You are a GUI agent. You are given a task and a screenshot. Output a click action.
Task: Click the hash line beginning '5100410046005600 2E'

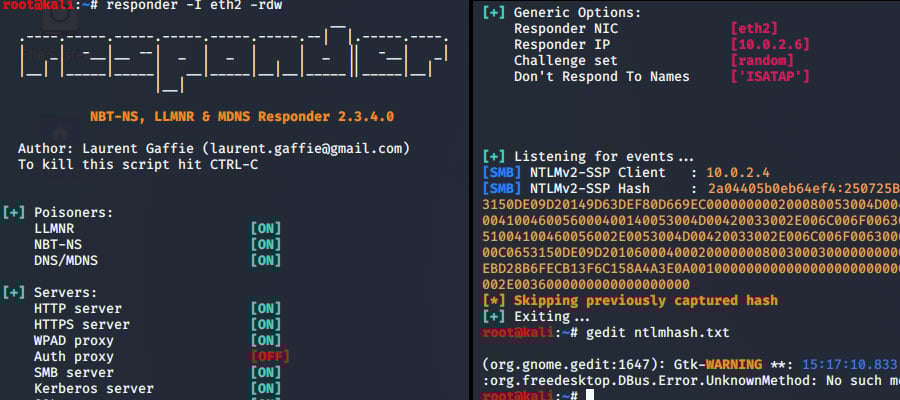point(691,237)
